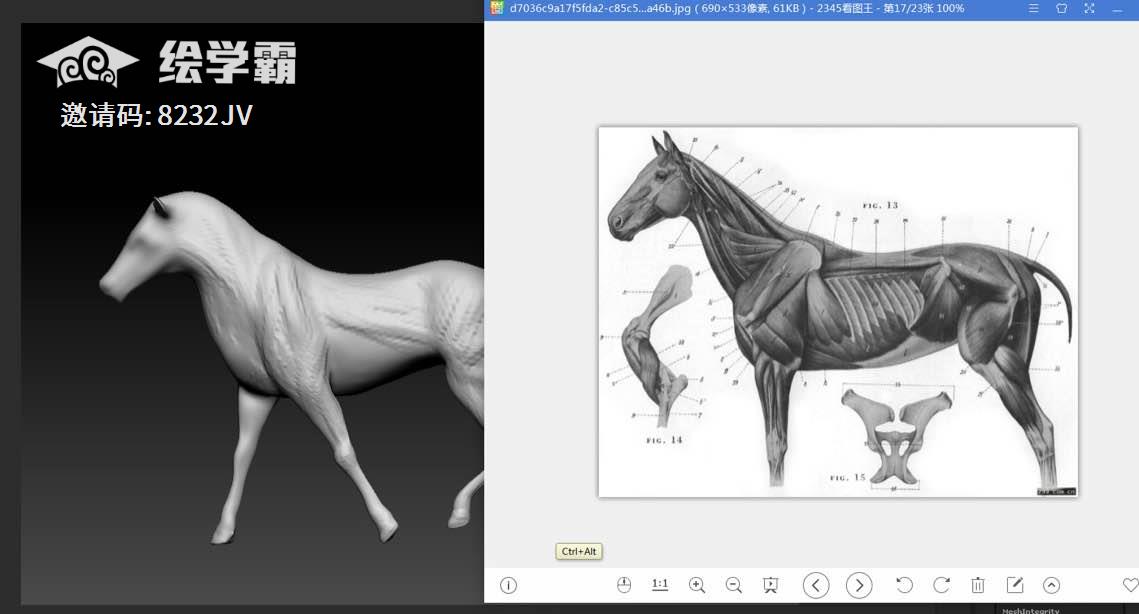Image resolution: width=1139 pixels, height=614 pixels.
Task: Click the MeshIntegrity label in background window
Action: 1031,610
